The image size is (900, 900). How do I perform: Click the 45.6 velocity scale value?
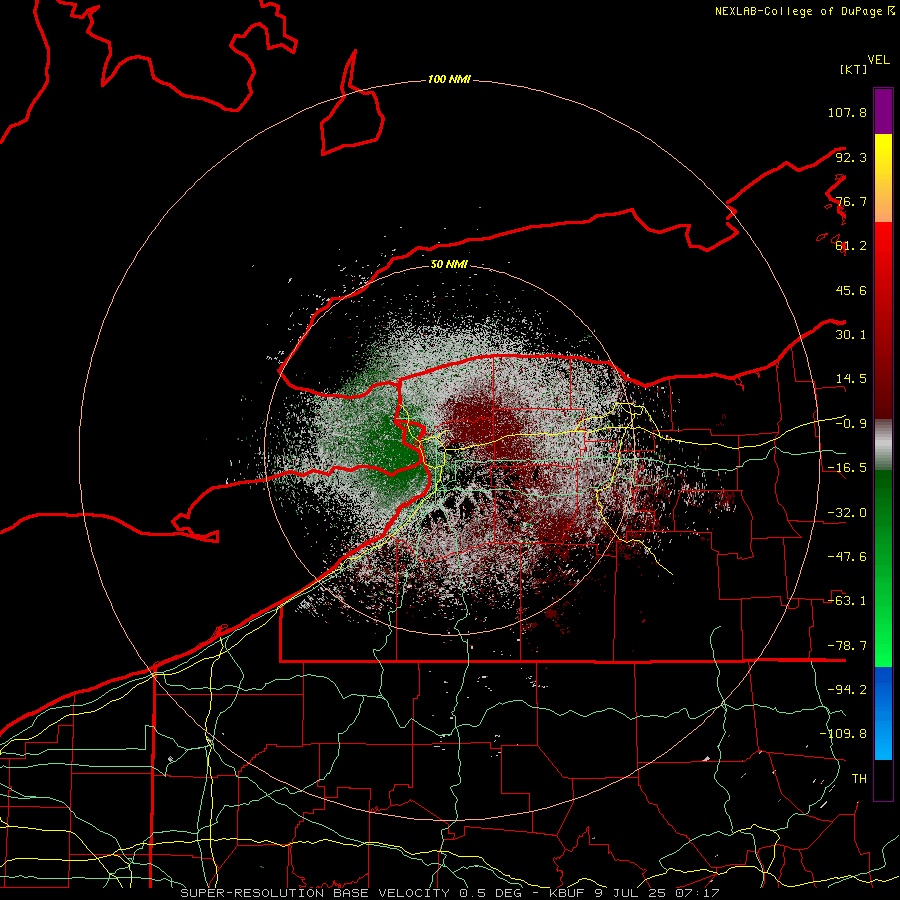pos(851,290)
